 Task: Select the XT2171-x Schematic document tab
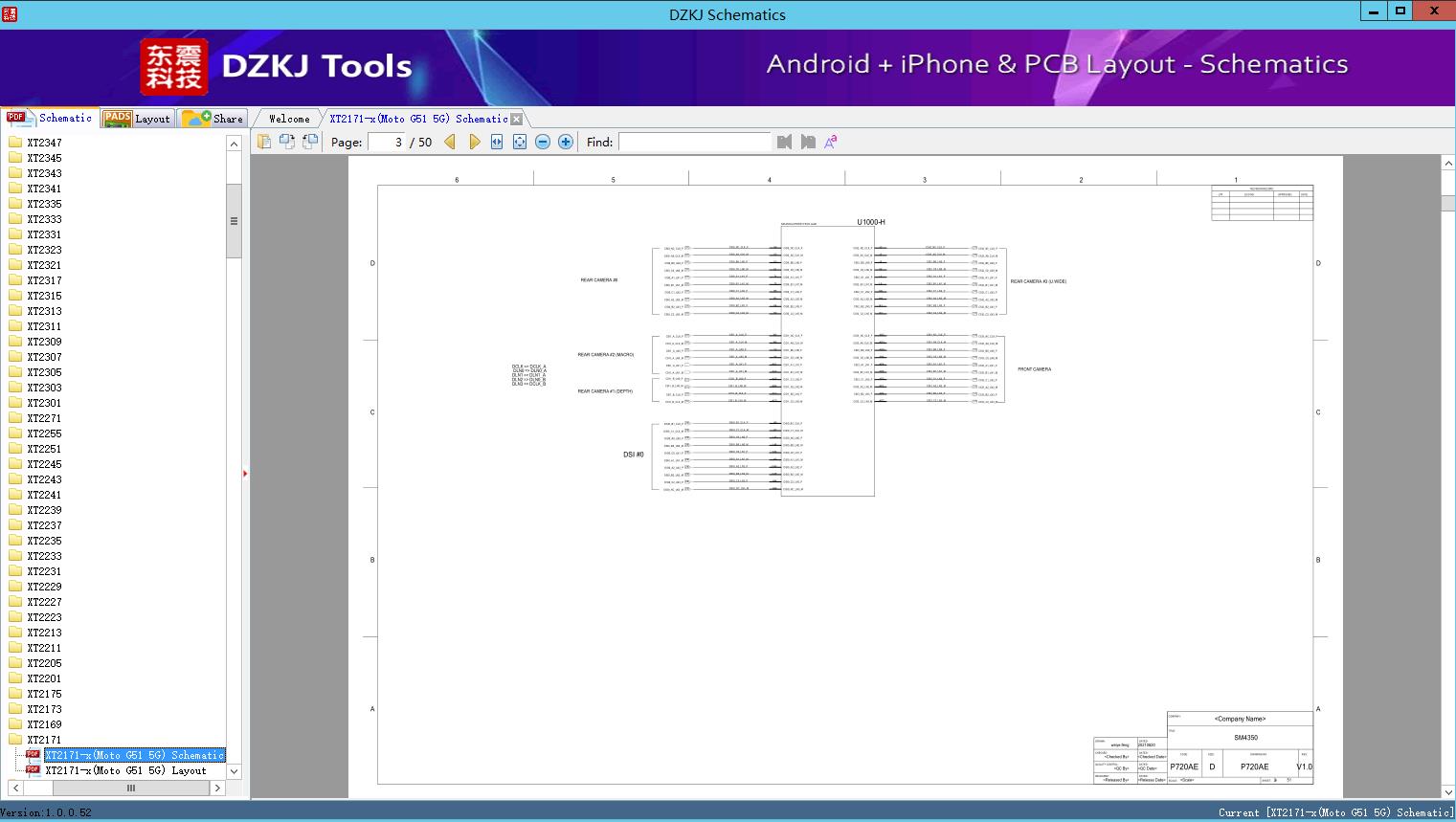tap(418, 119)
